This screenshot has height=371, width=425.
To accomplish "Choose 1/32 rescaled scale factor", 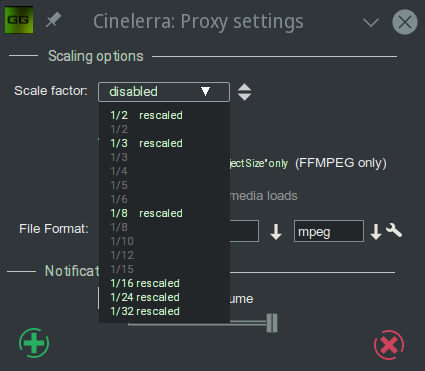I will pos(145,311).
